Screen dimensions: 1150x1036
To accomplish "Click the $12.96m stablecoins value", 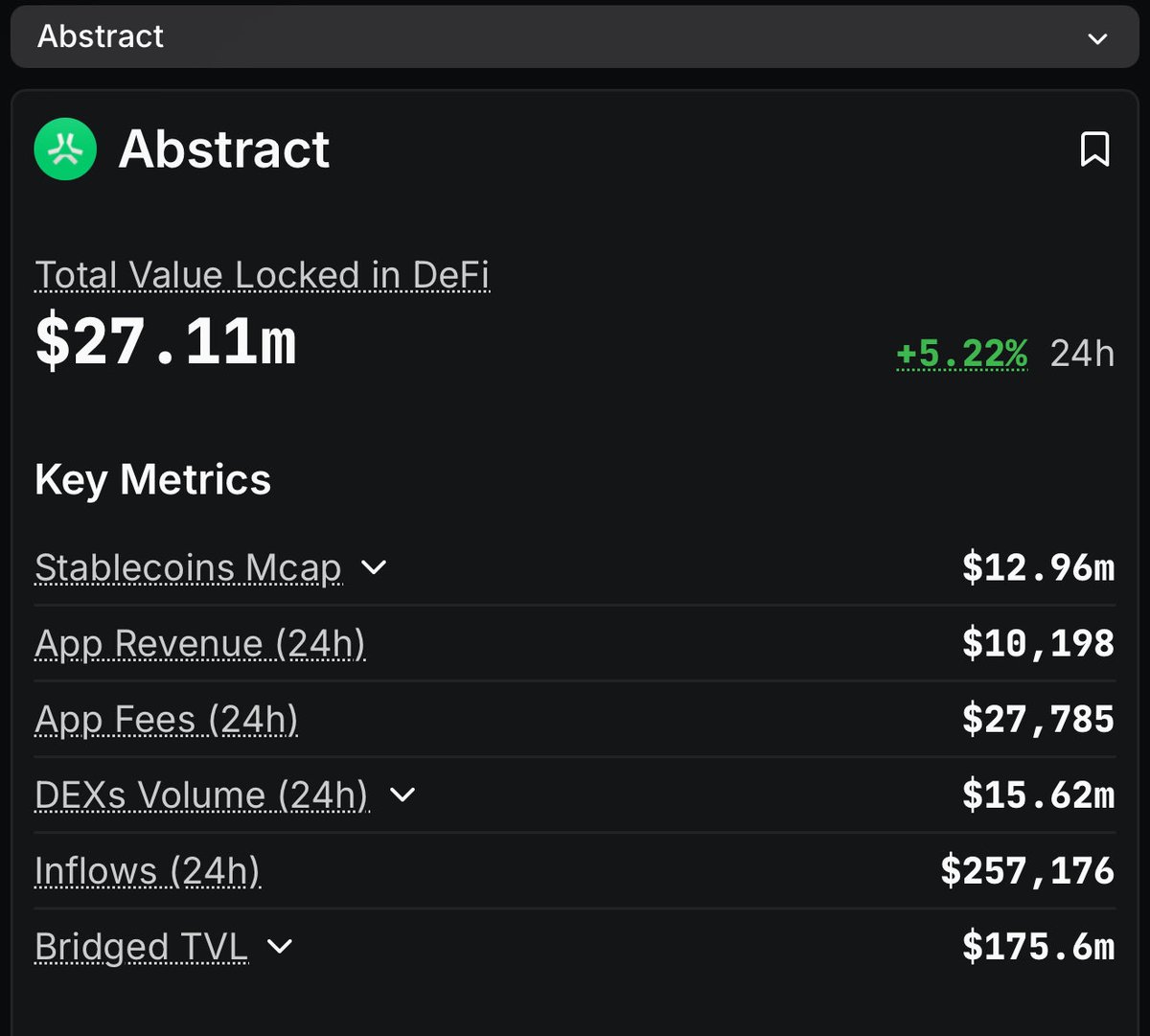I will point(1038,567).
